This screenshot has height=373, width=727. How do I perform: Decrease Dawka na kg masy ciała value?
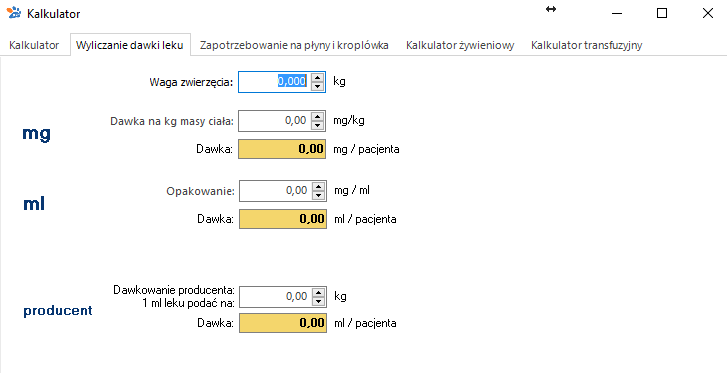point(317,125)
